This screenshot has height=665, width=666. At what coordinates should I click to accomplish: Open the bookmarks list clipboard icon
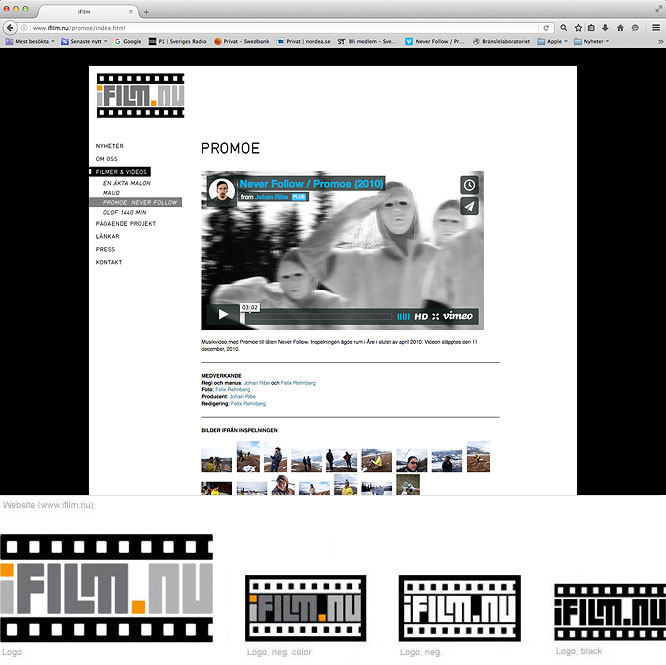click(x=591, y=28)
